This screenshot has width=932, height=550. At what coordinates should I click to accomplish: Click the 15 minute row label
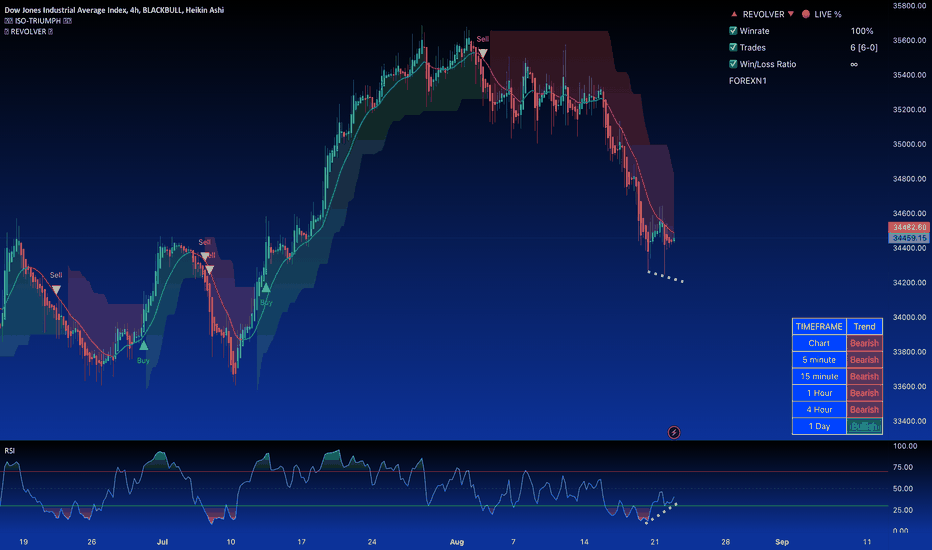coord(819,376)
